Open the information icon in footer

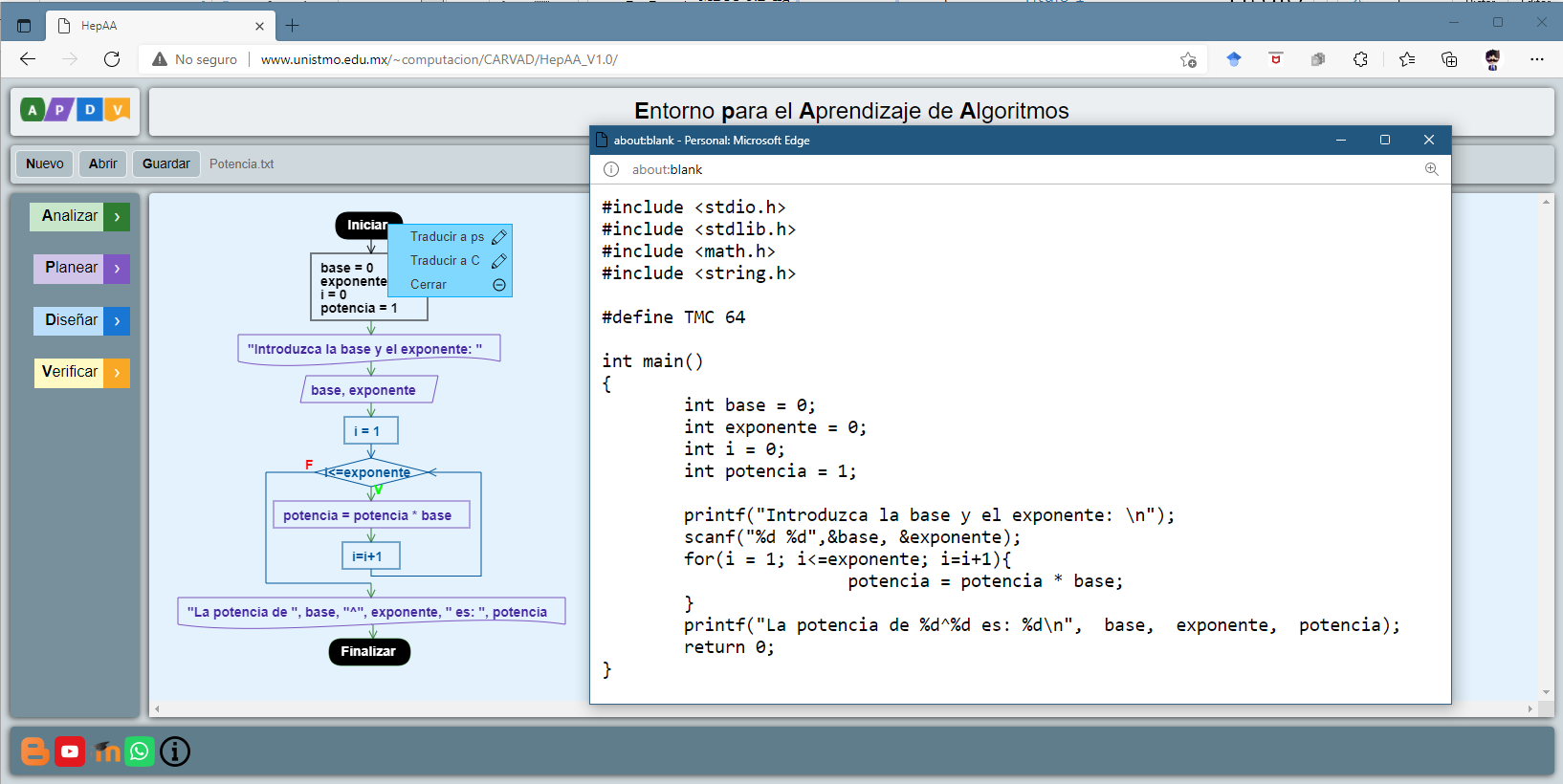pyautogui.click(x=175, y=751)
